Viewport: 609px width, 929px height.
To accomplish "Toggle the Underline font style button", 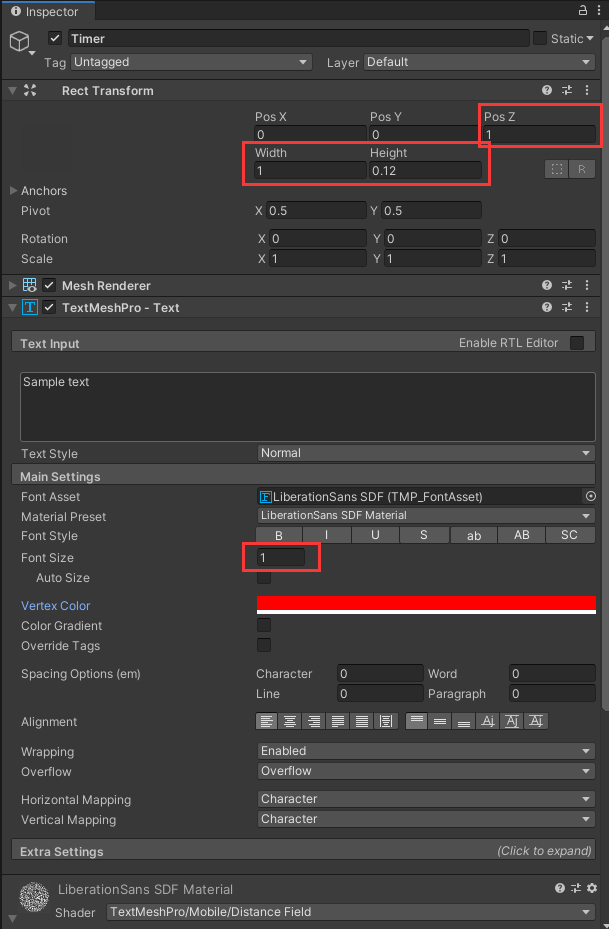I will click(375, 535).
